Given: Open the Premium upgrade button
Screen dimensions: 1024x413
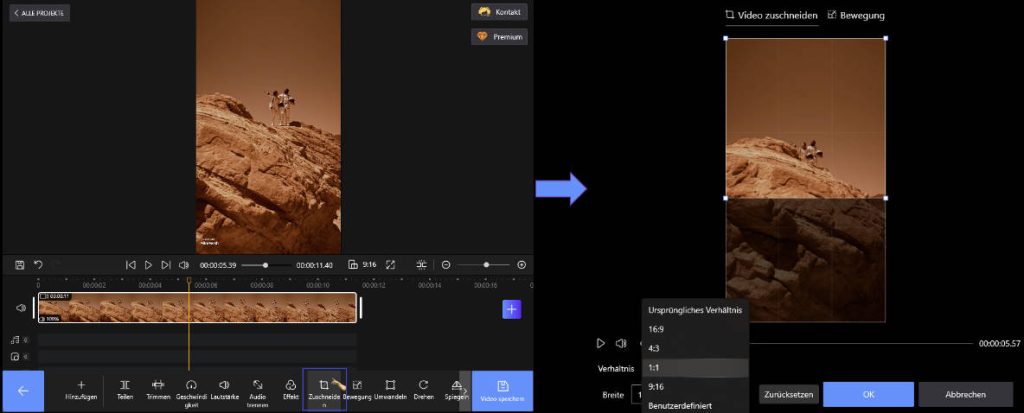Looking at the screenshot, I should [x=499, y=37].
